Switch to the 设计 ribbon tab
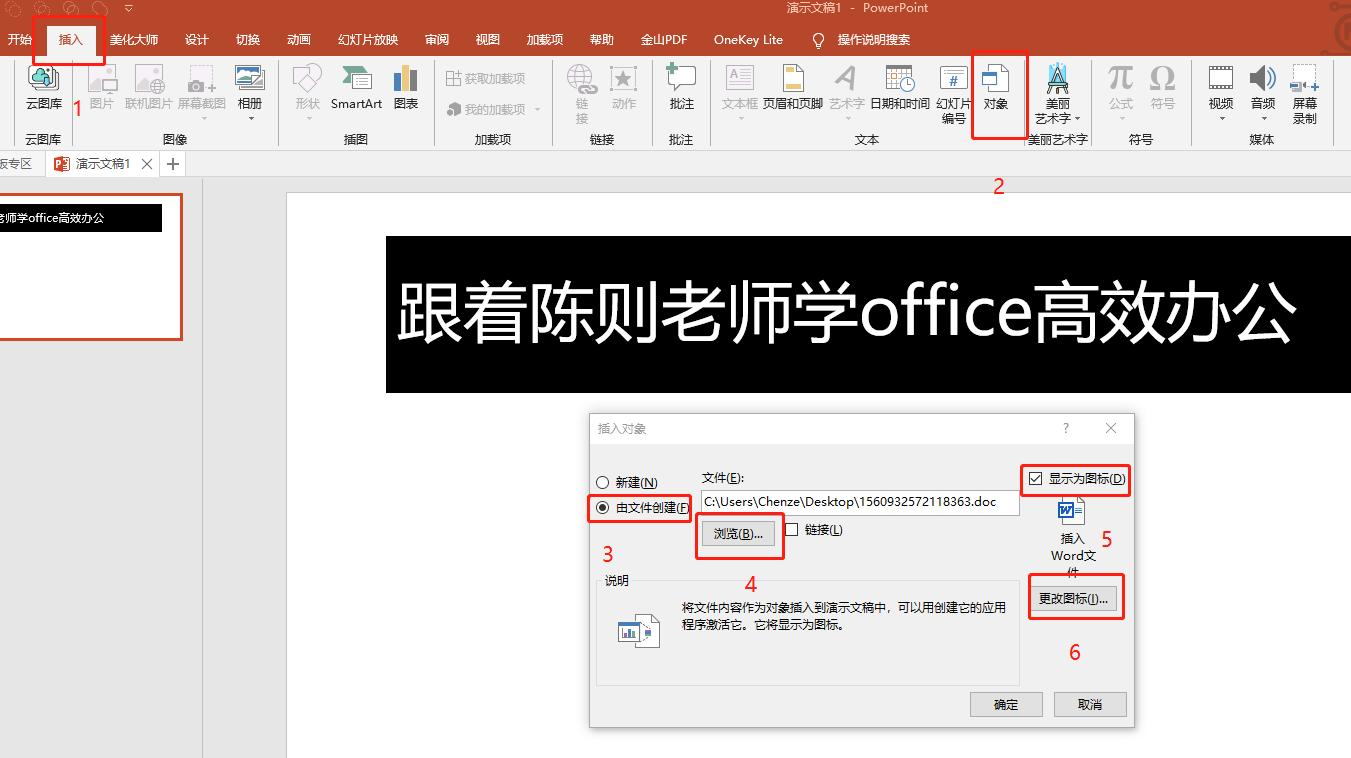Screen dimensions: 1351x758 tap(196, 40)
